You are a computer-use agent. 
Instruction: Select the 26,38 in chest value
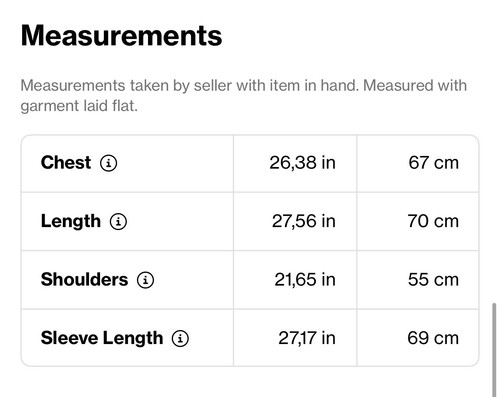[x=302, y=163]
